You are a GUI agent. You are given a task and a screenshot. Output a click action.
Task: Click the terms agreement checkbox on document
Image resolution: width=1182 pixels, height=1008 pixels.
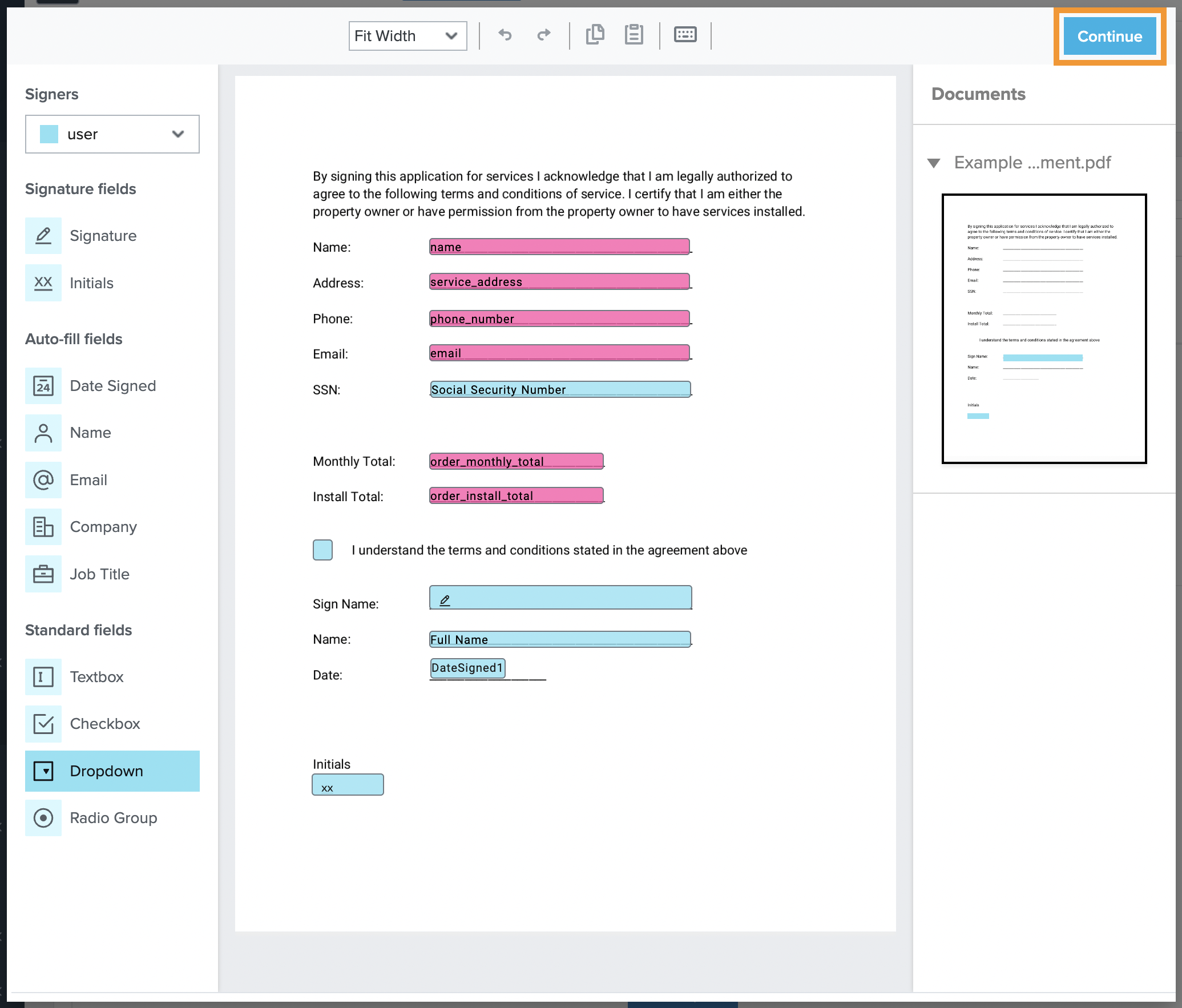pos(322,550)
